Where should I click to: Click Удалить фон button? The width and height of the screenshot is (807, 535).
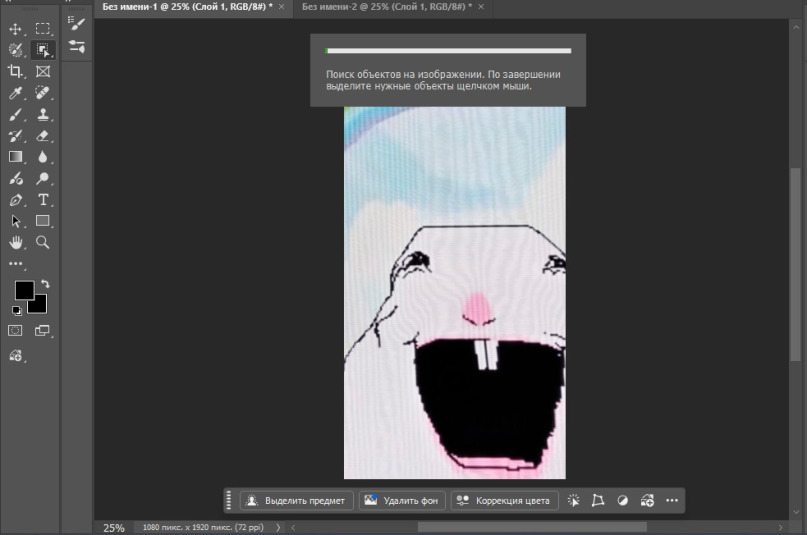point(402,501)
